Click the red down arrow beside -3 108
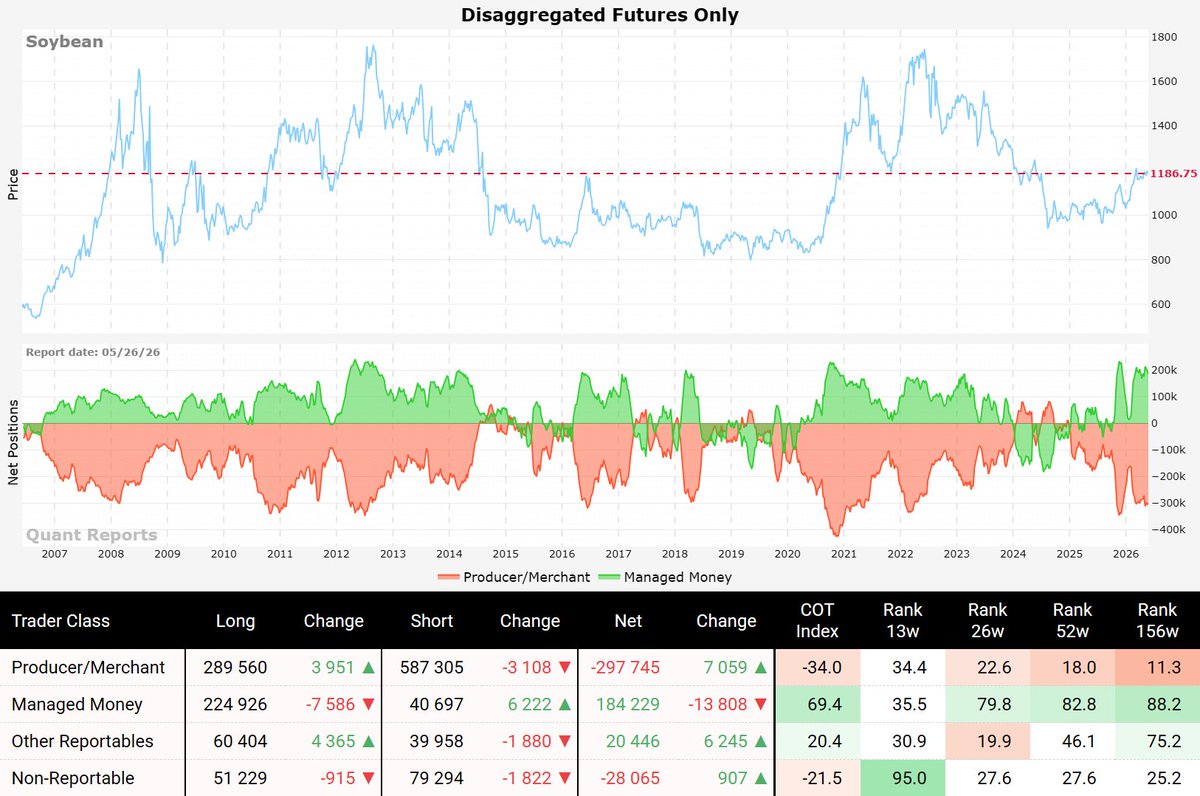1200x796 pixels. tap(565, 667)
